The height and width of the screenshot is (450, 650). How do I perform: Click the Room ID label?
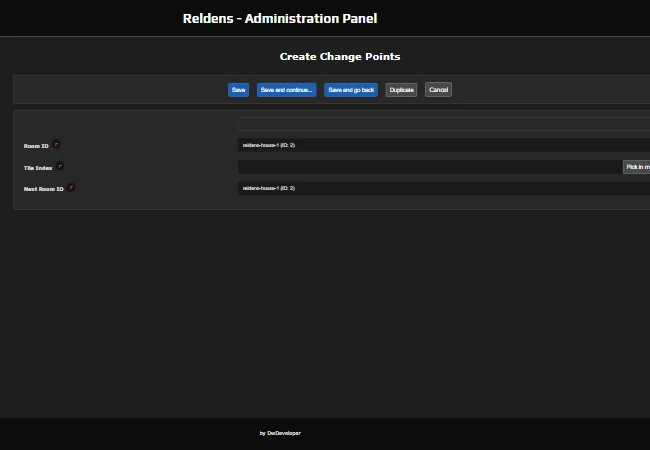point(36,146)
